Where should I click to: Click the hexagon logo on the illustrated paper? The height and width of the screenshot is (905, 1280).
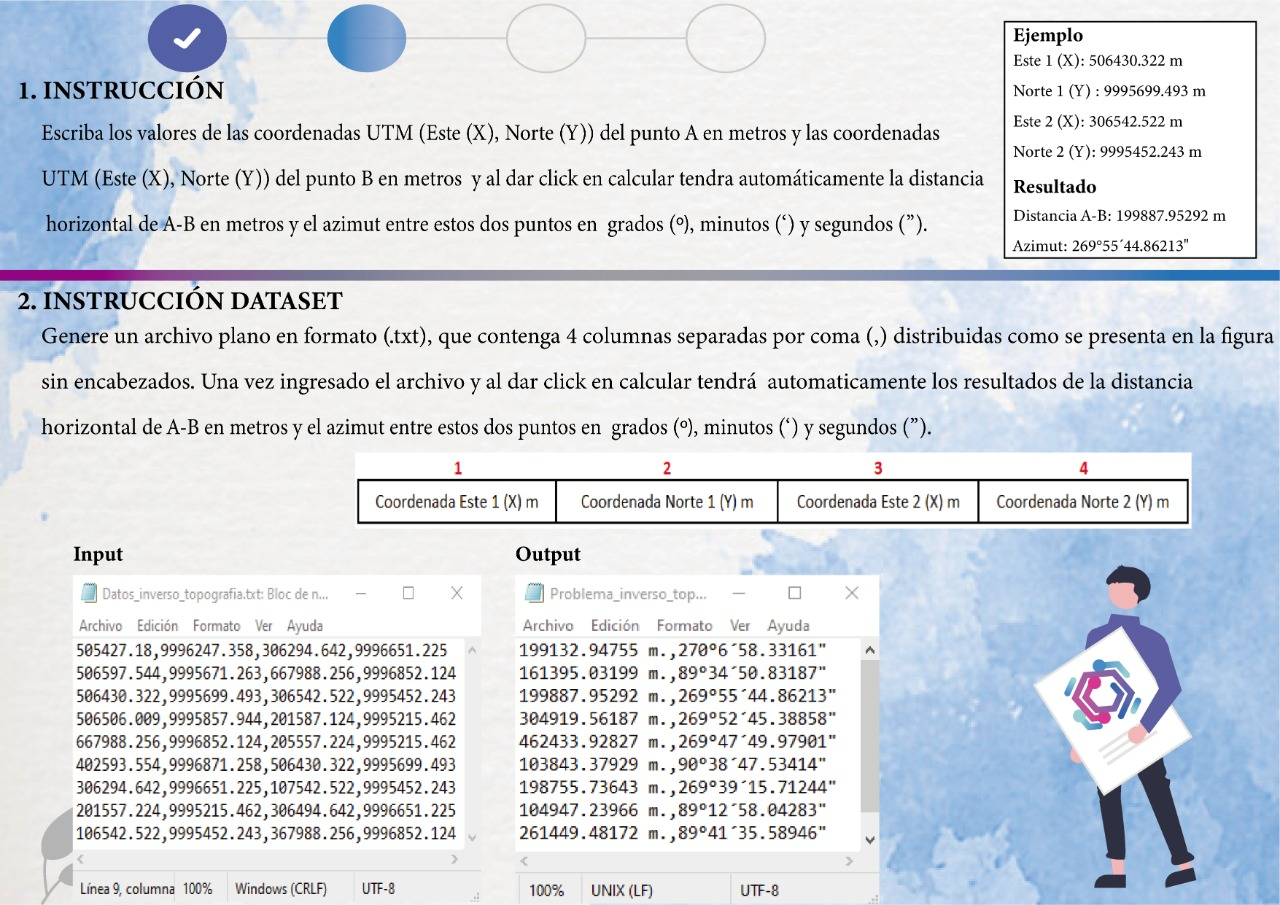[1101, 695]
